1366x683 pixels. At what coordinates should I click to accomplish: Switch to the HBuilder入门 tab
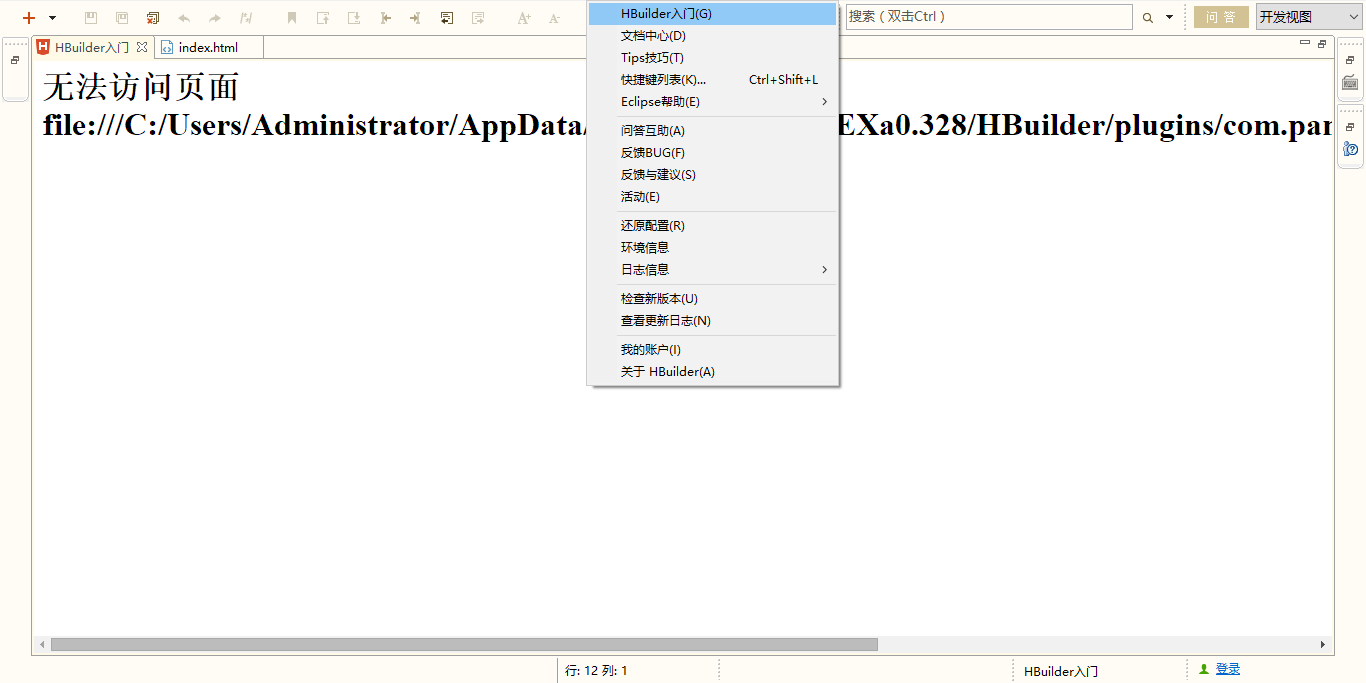pos(92,47)
